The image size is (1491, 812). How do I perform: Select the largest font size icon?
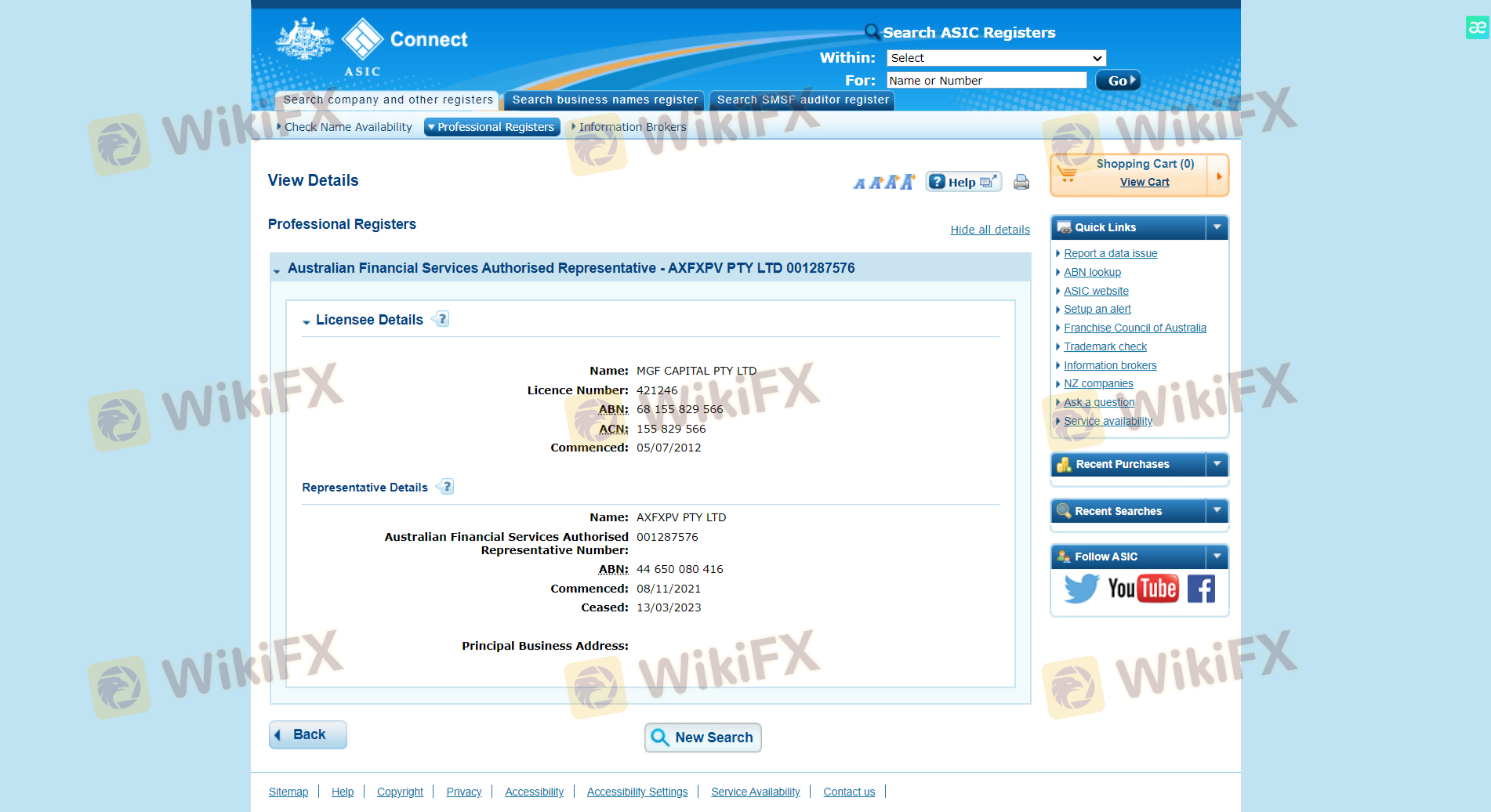pyautogui.click(x=907, y=182)
